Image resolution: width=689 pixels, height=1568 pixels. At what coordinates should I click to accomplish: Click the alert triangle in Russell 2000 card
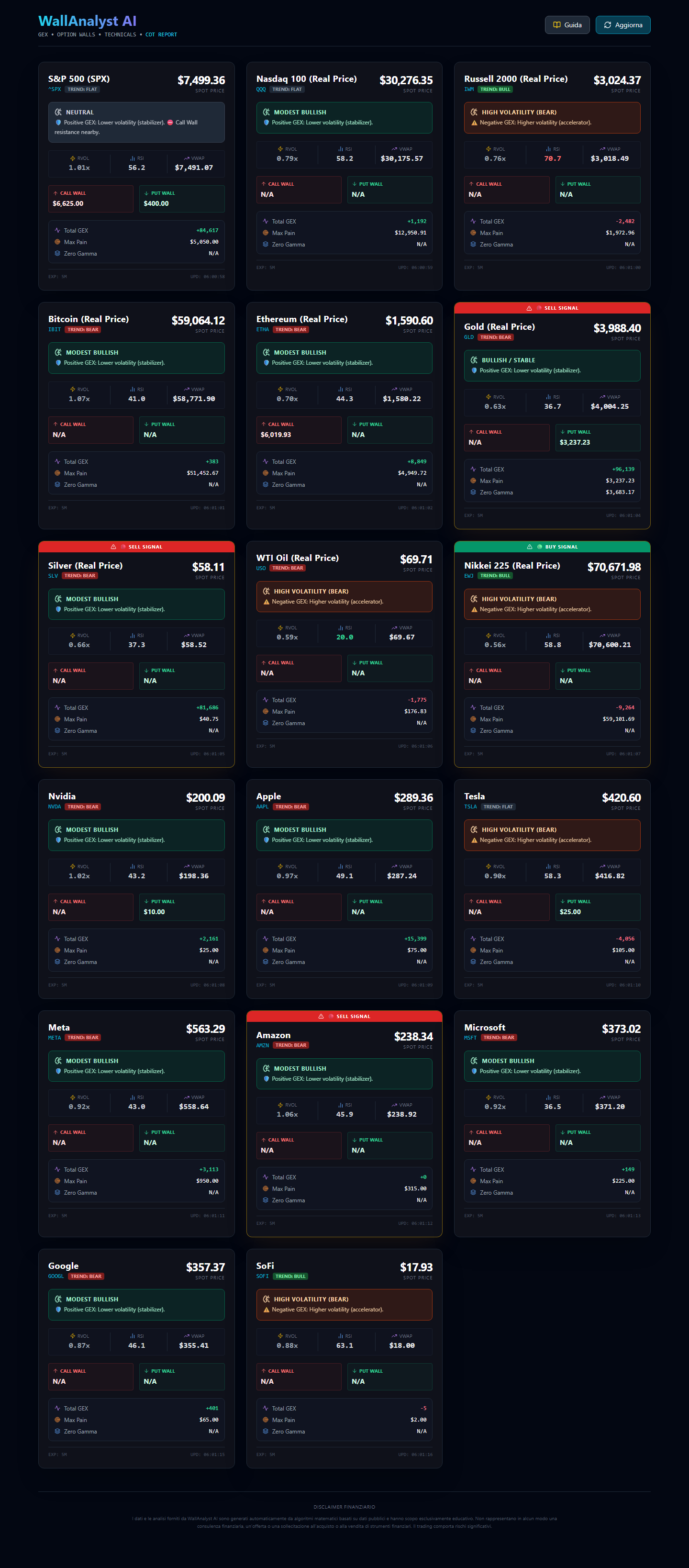(x=474, y=123)
